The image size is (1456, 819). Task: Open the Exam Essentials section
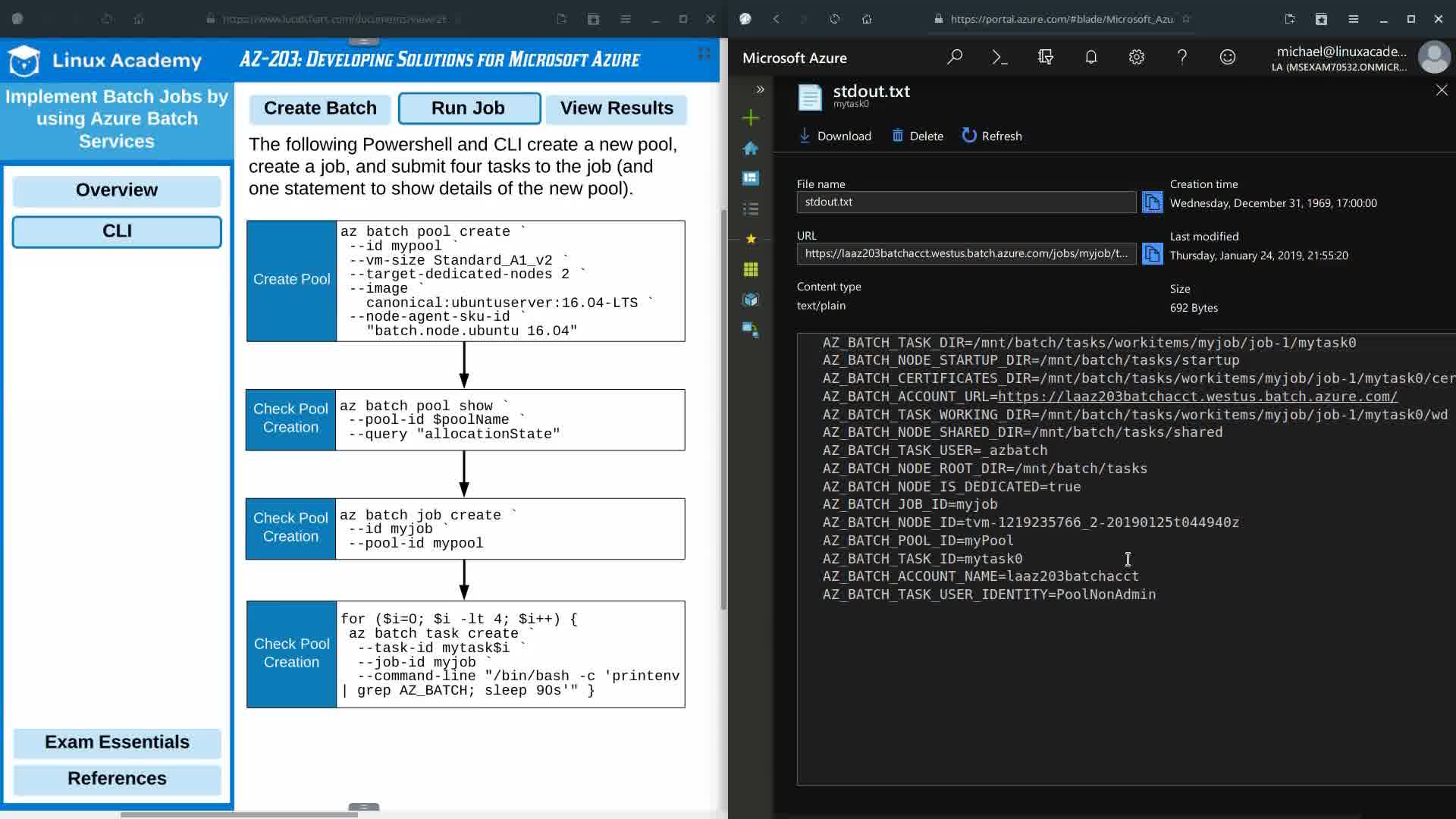[117, 742]
